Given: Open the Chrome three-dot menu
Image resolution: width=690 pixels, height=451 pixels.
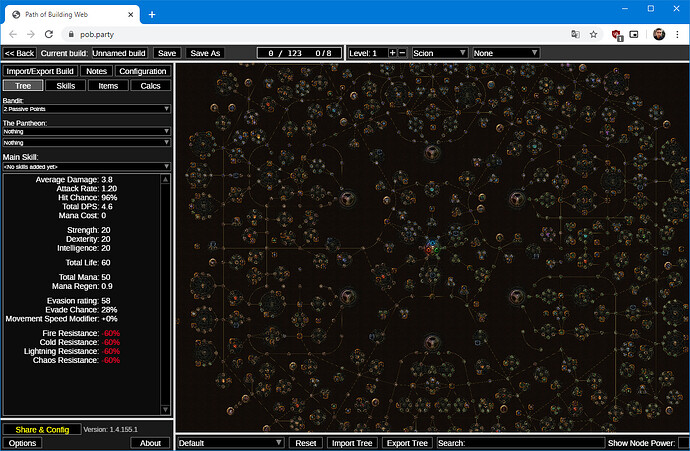Looking at the screenshot, I should click(677, 34).
